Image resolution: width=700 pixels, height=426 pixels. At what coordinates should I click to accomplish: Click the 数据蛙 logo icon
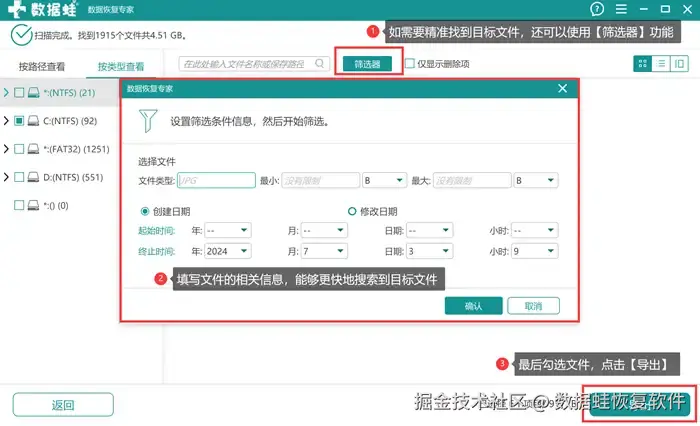17,9
